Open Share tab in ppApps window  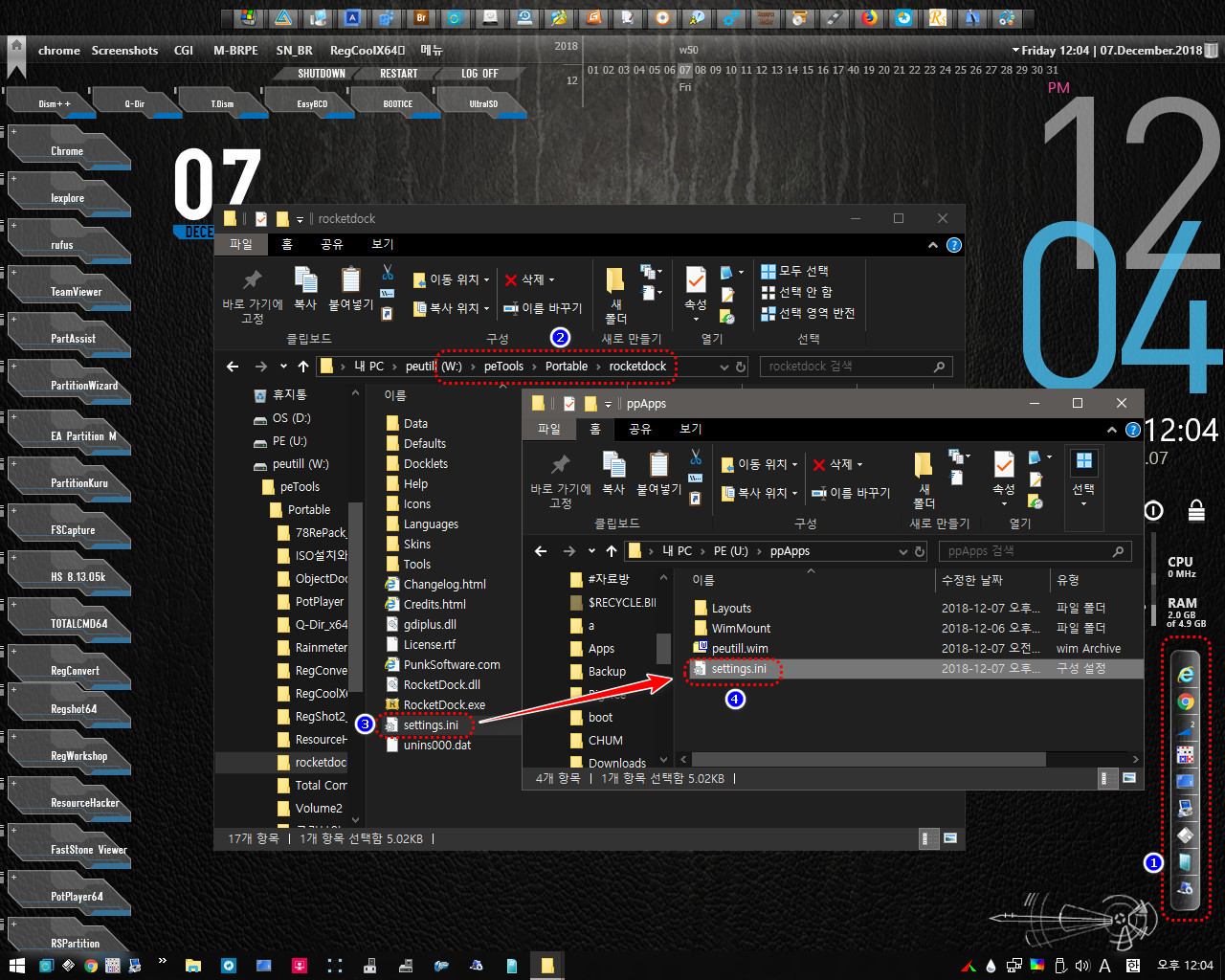[x=640, y=429]
